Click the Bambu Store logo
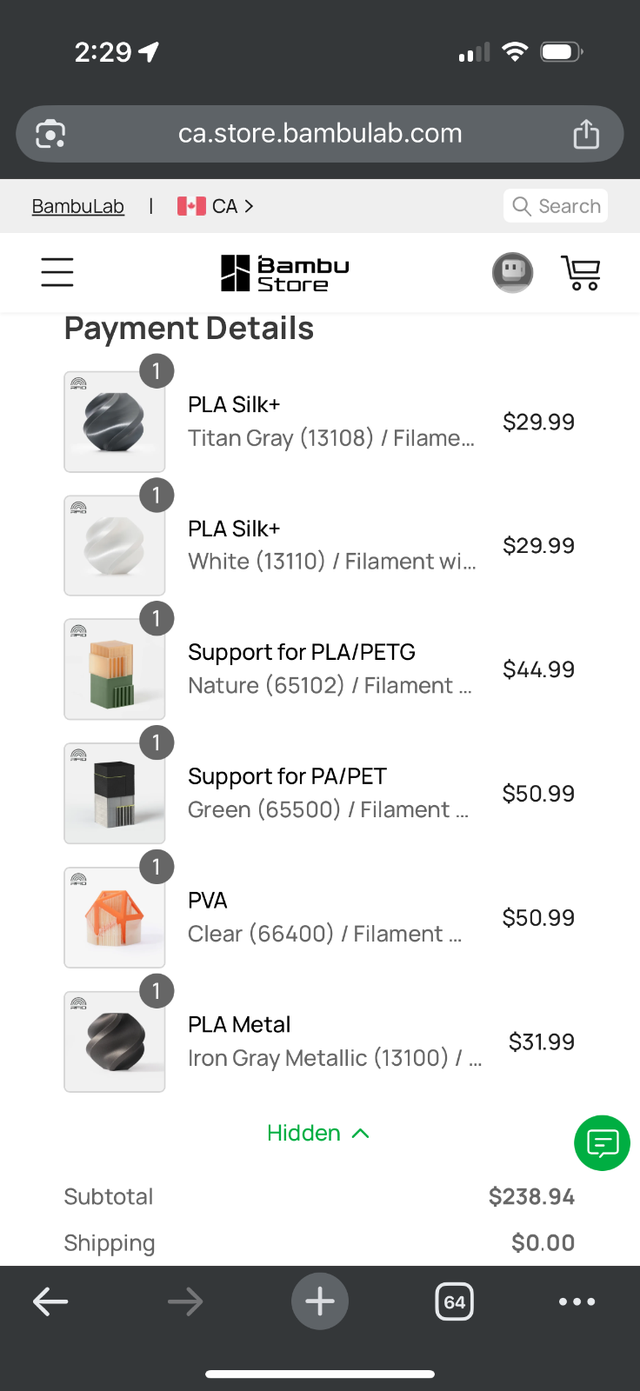 point(283,271)
